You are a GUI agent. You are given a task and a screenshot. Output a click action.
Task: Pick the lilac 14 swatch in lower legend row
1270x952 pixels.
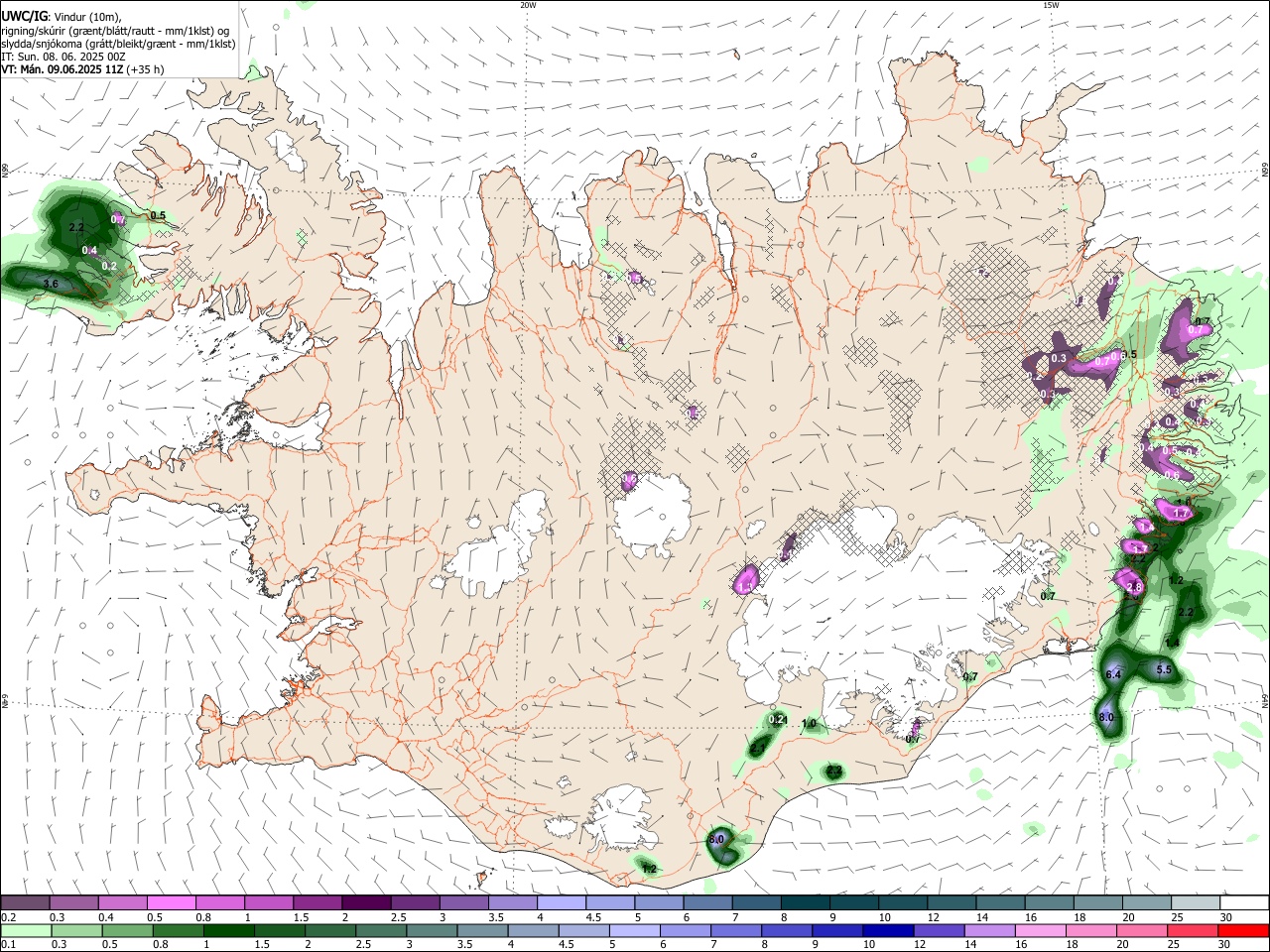(x=990, y=930)
